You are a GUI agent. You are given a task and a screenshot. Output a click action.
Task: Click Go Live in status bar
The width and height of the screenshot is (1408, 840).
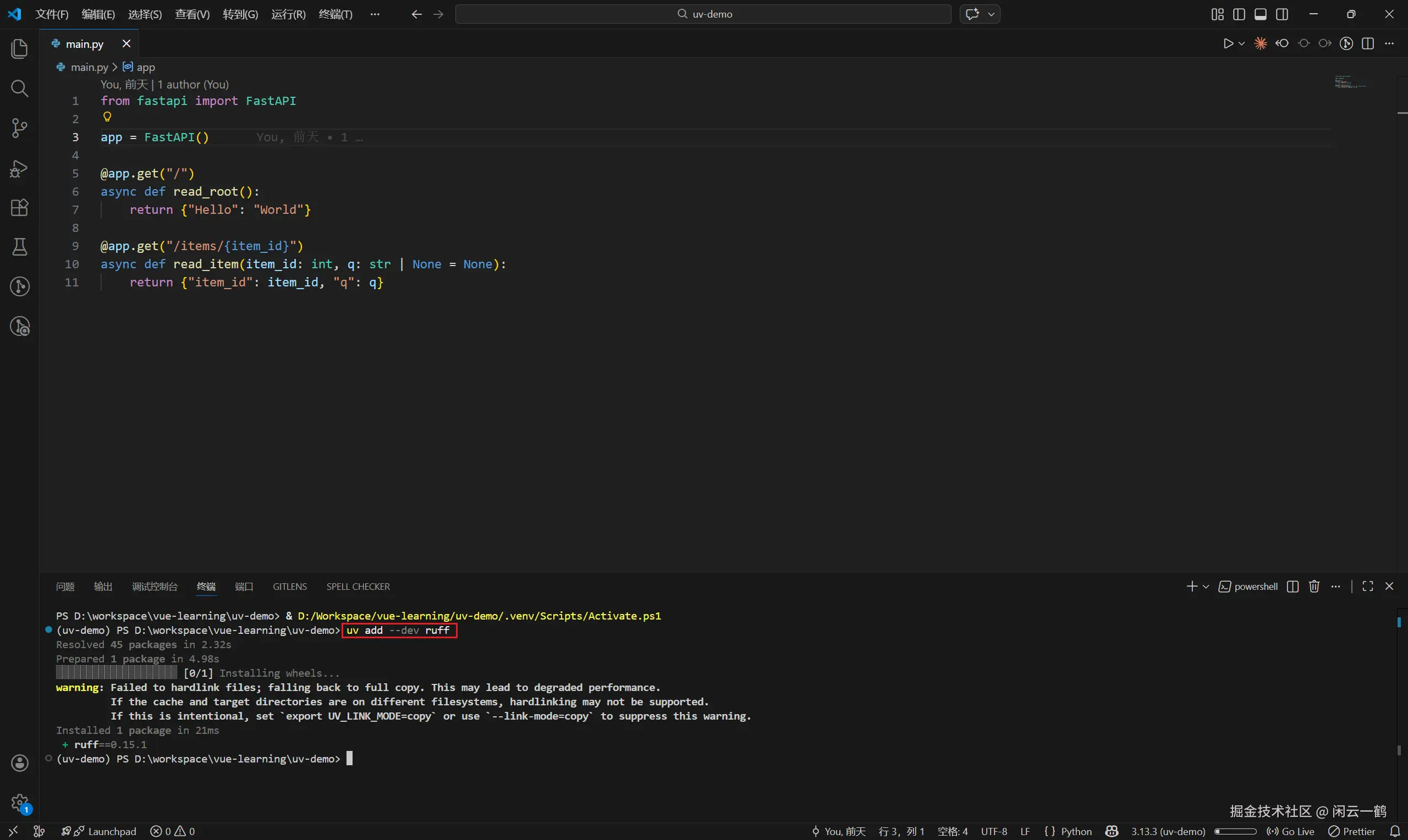pyautogui.click(x=1291, y=831)
